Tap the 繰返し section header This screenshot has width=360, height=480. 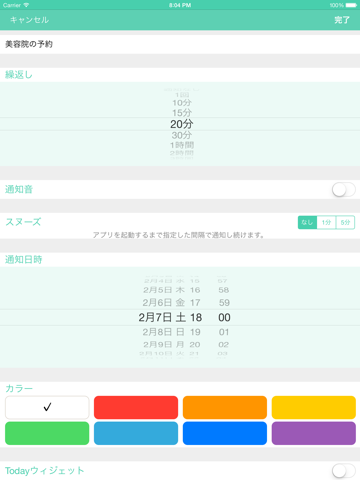coord(19,75)
